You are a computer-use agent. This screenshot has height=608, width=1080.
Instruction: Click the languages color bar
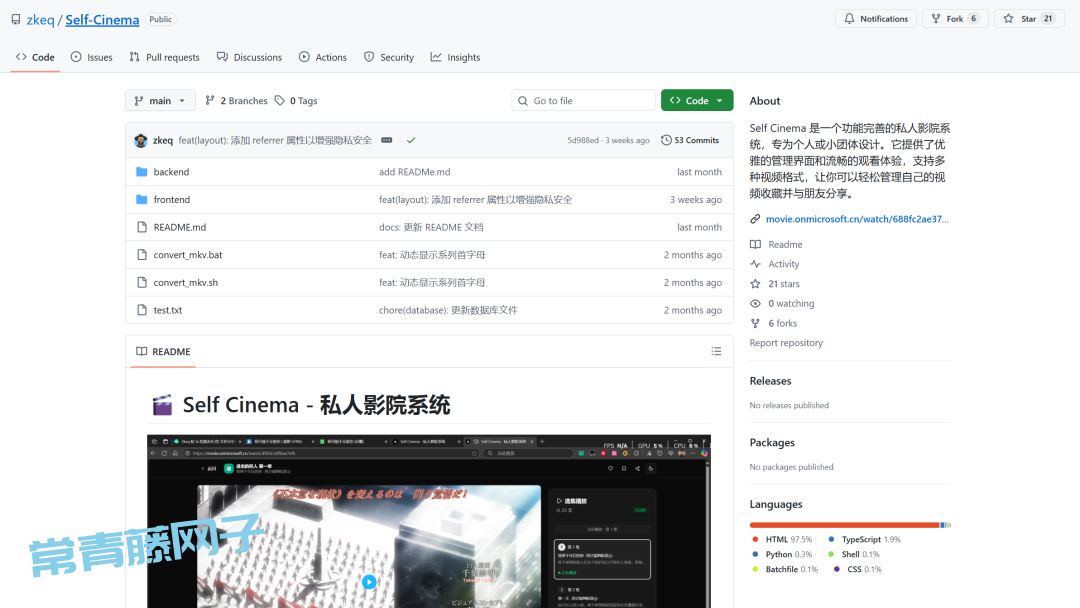tap(849, 525)
